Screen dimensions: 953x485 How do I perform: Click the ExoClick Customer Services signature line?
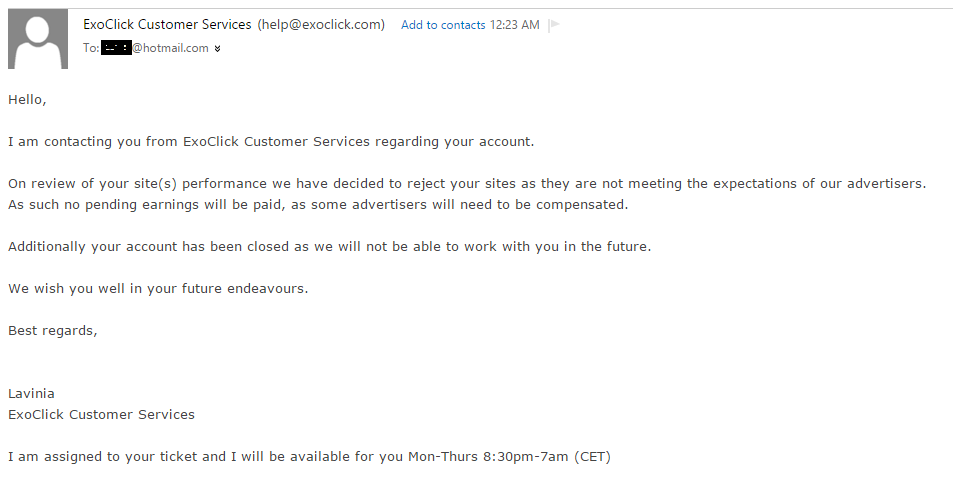[101, 415]
